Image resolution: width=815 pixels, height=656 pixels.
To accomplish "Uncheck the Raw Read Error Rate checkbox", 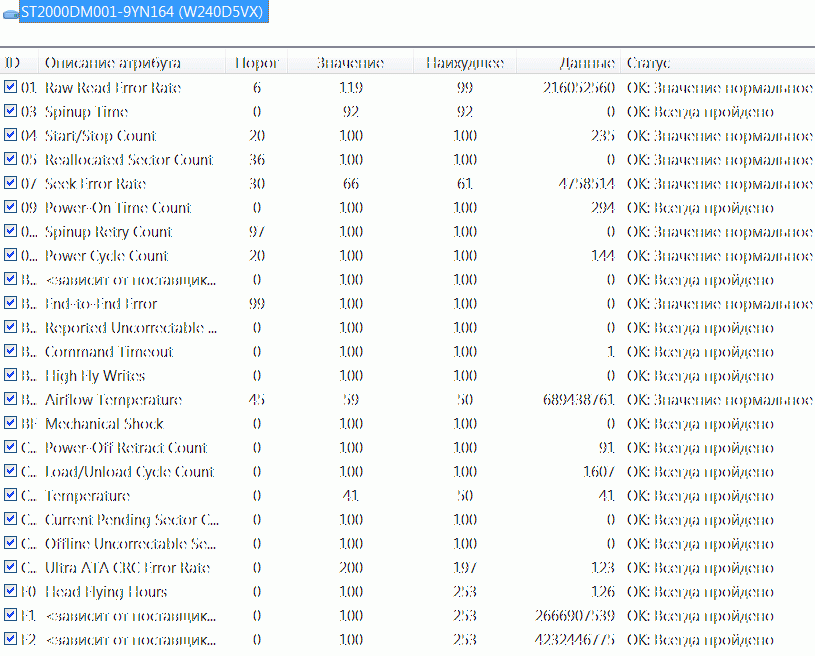I will coord(11,87).
